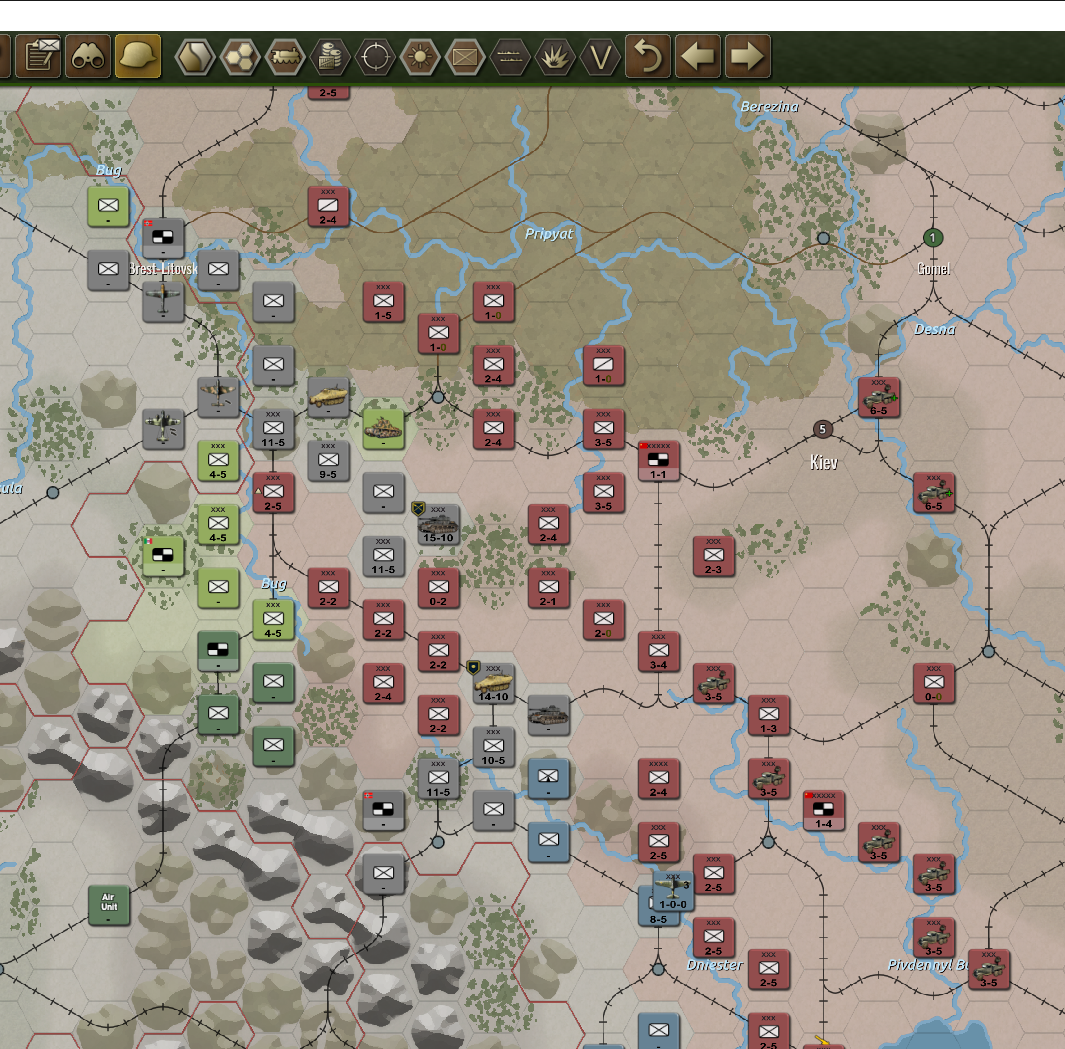Click the undo curved arrow button
The height and width of the screenshot is (1049, 1065).
pyautogui.click(x=648, y=56)
